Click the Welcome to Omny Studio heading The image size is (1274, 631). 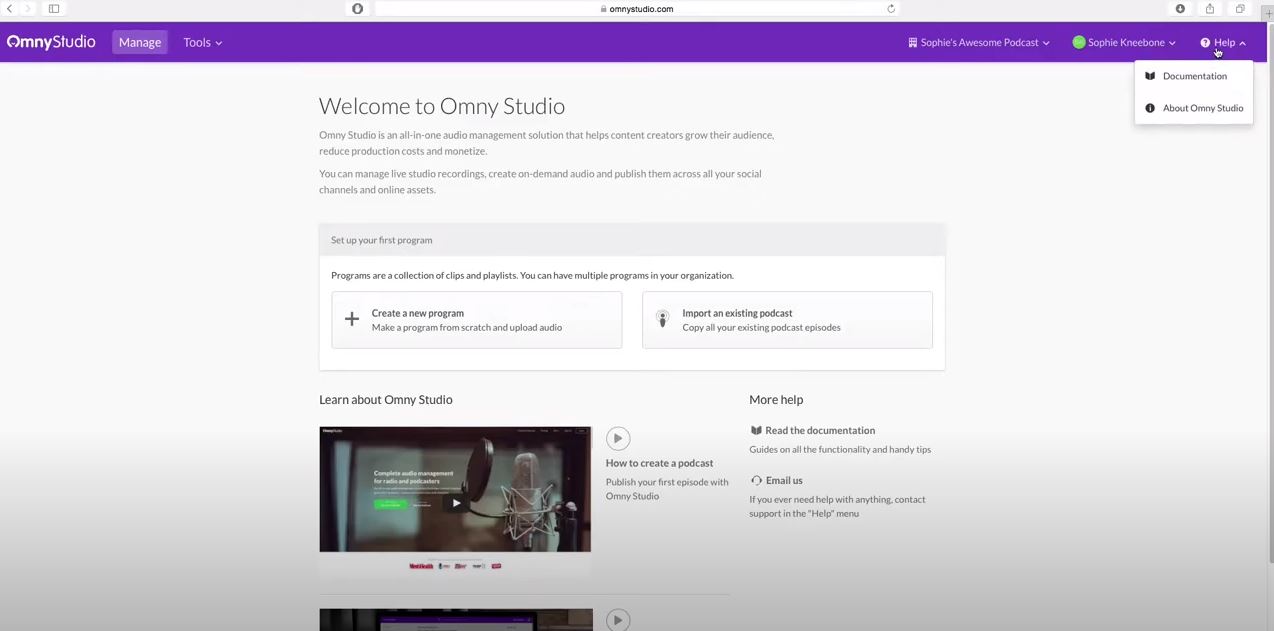[442, 106]
